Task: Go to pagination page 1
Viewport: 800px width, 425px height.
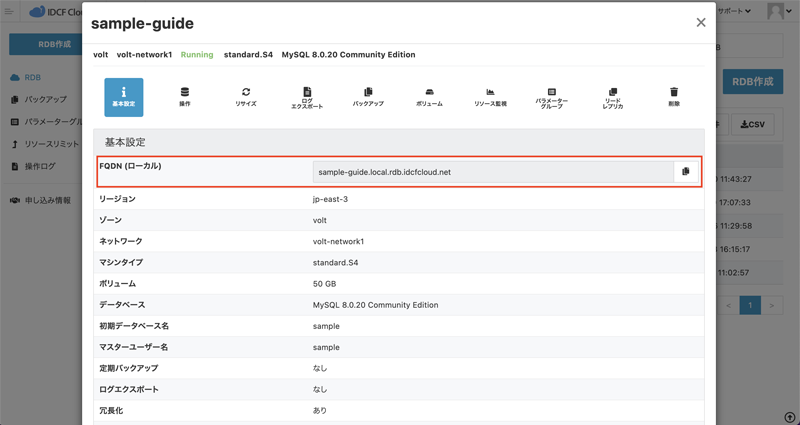Action: 750,305
